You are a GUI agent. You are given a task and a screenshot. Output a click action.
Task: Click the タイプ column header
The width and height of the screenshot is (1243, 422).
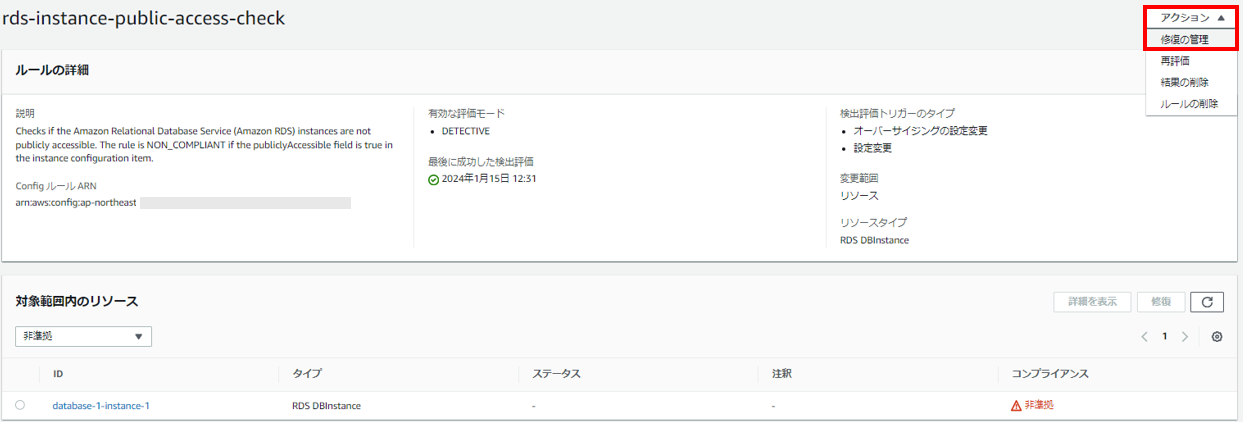point(307,373)
